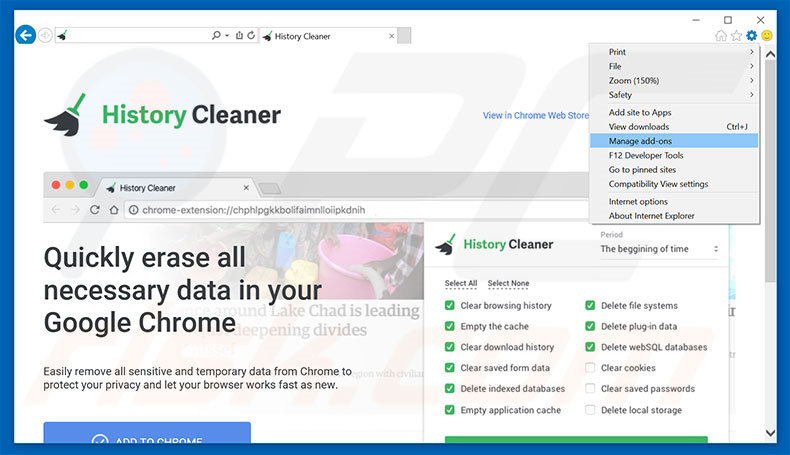This screenshot has width=790, height=455.
Task: Select Add site to Apps
Action: coord(675,112)
